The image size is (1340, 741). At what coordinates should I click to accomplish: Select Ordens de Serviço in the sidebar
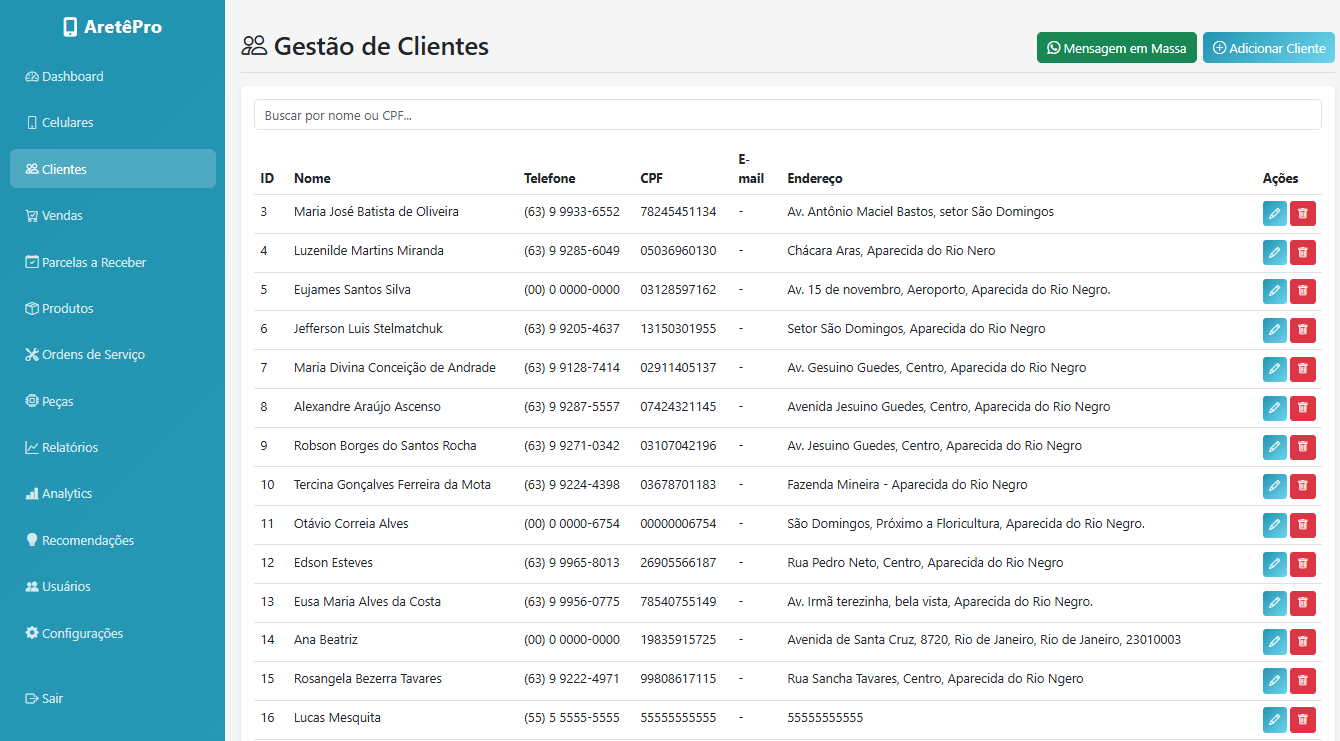coord(93,354)
